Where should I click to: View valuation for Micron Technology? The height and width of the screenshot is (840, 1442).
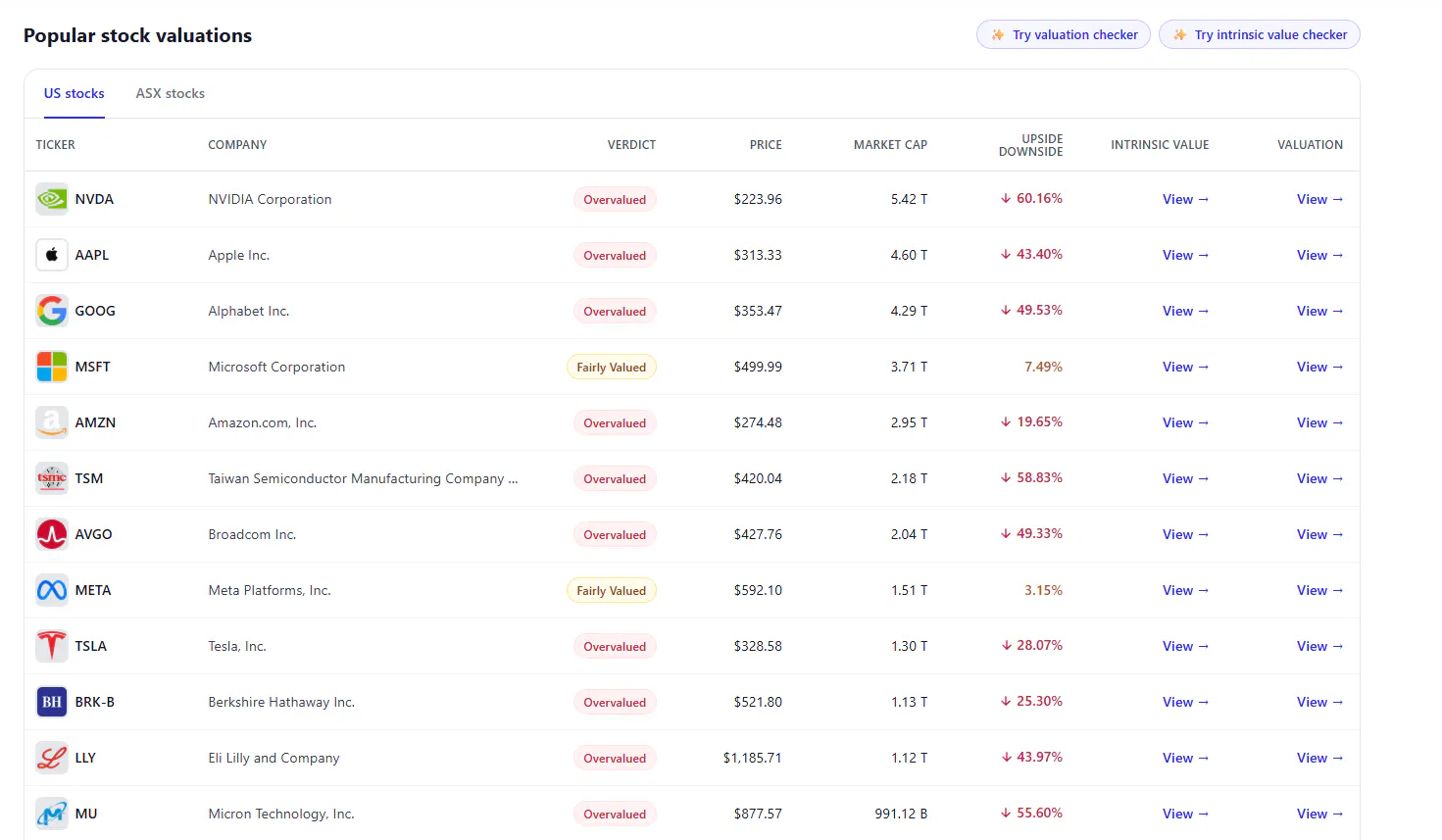(x=1319, y=814)
